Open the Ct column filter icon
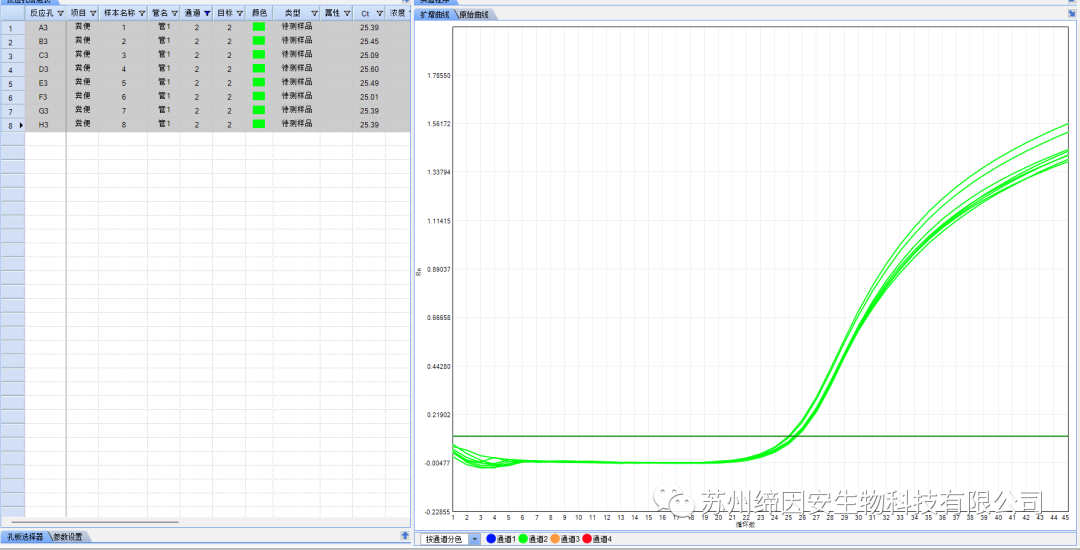The image size is (1080, 550). click(379, 14)
